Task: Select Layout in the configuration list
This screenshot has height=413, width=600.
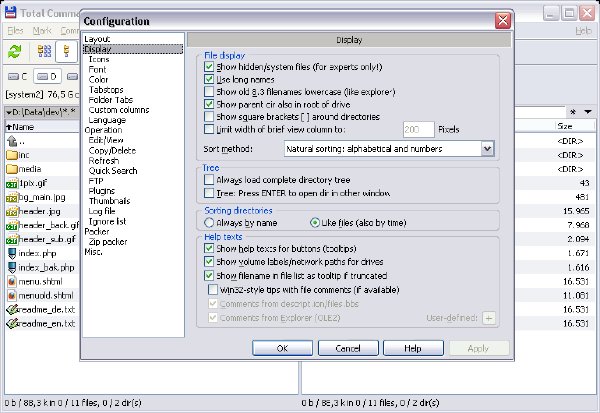Action: pyautogui.click(x=97, y=39)
